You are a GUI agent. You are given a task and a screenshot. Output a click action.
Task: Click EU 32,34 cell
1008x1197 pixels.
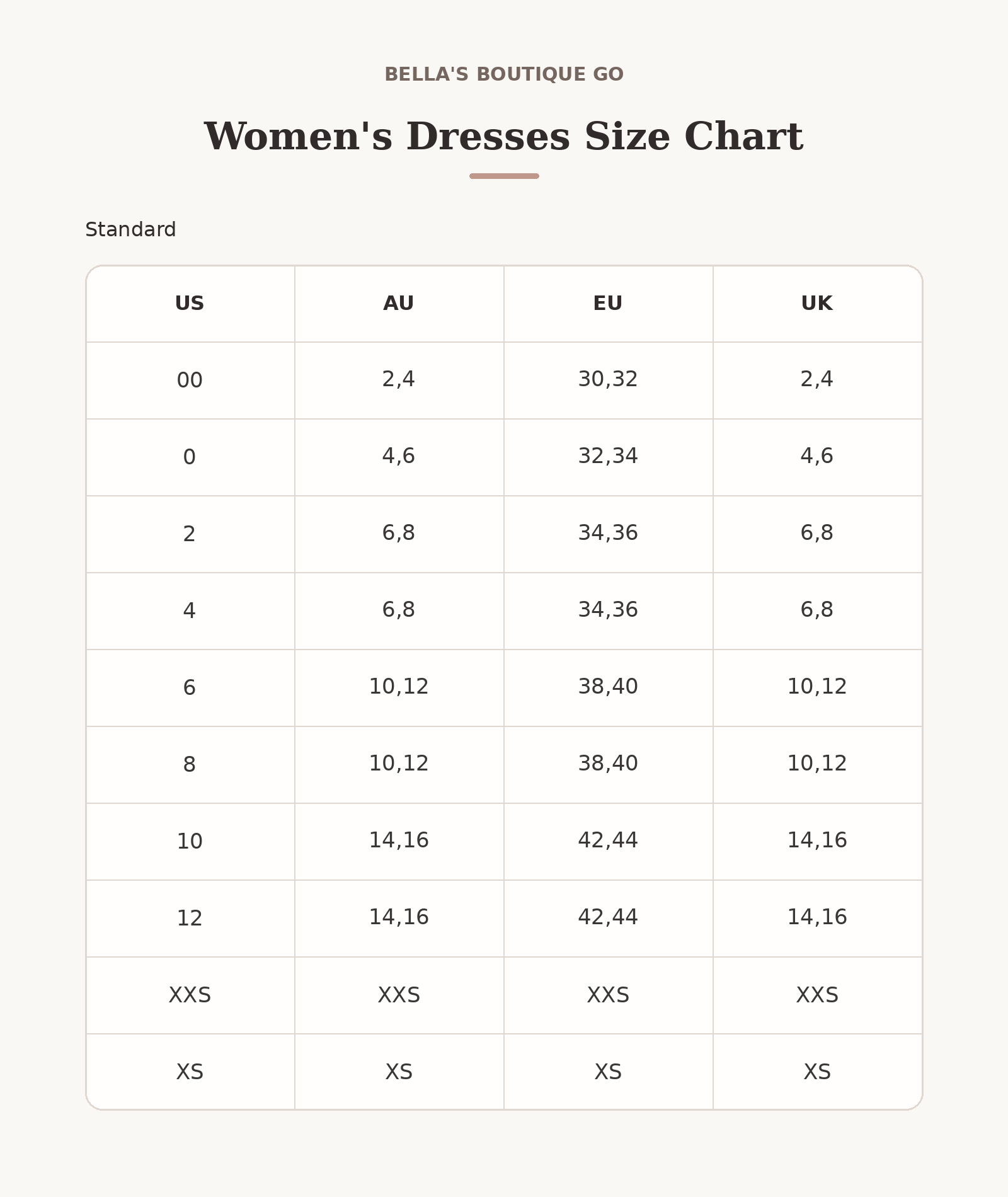coord(608,457)
